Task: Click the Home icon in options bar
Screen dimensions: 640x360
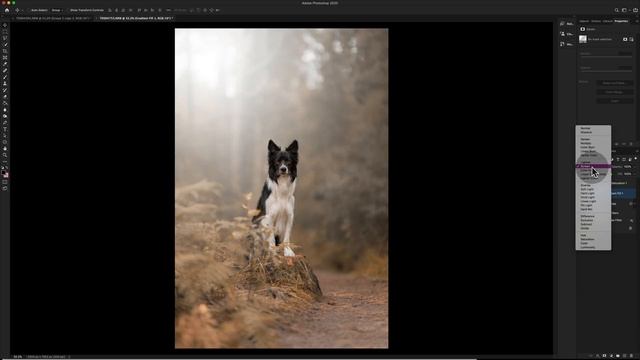Action: coord(7,10)
